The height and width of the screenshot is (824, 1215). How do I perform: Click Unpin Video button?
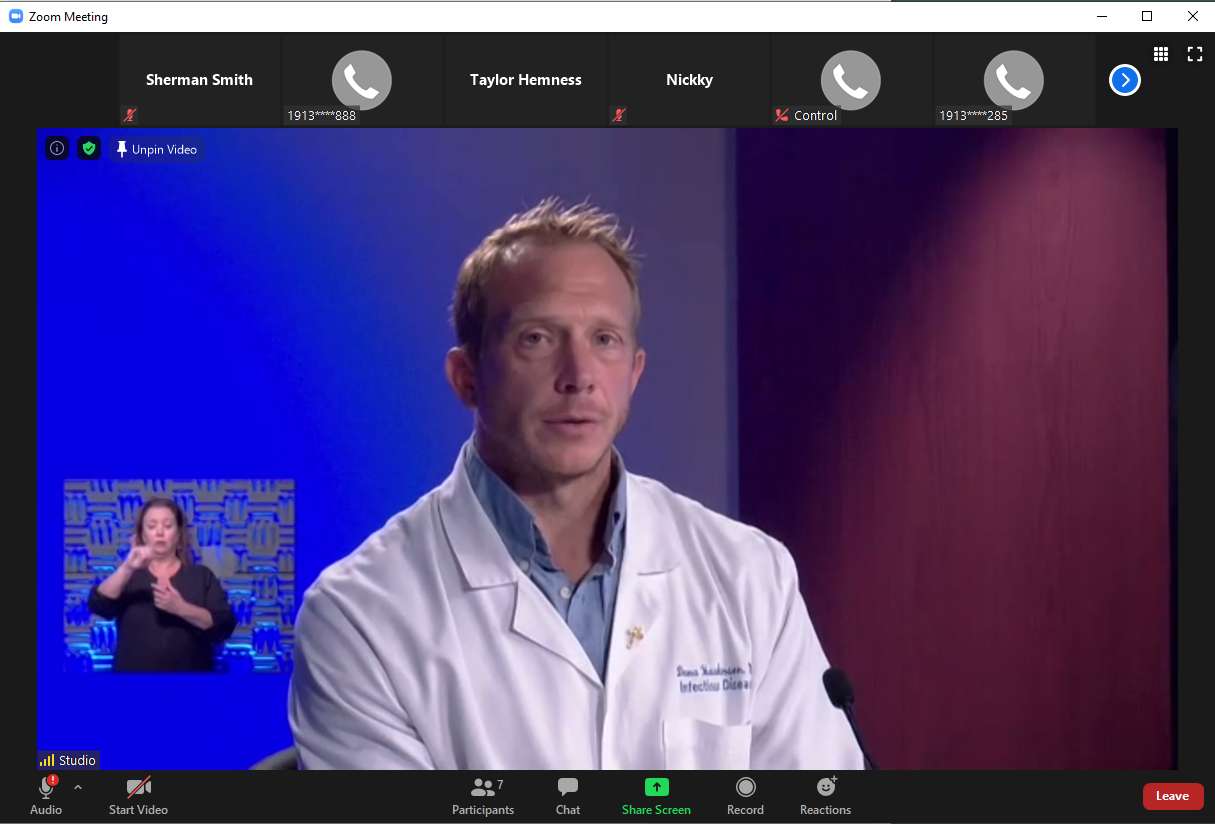click(x=156, y=149)
